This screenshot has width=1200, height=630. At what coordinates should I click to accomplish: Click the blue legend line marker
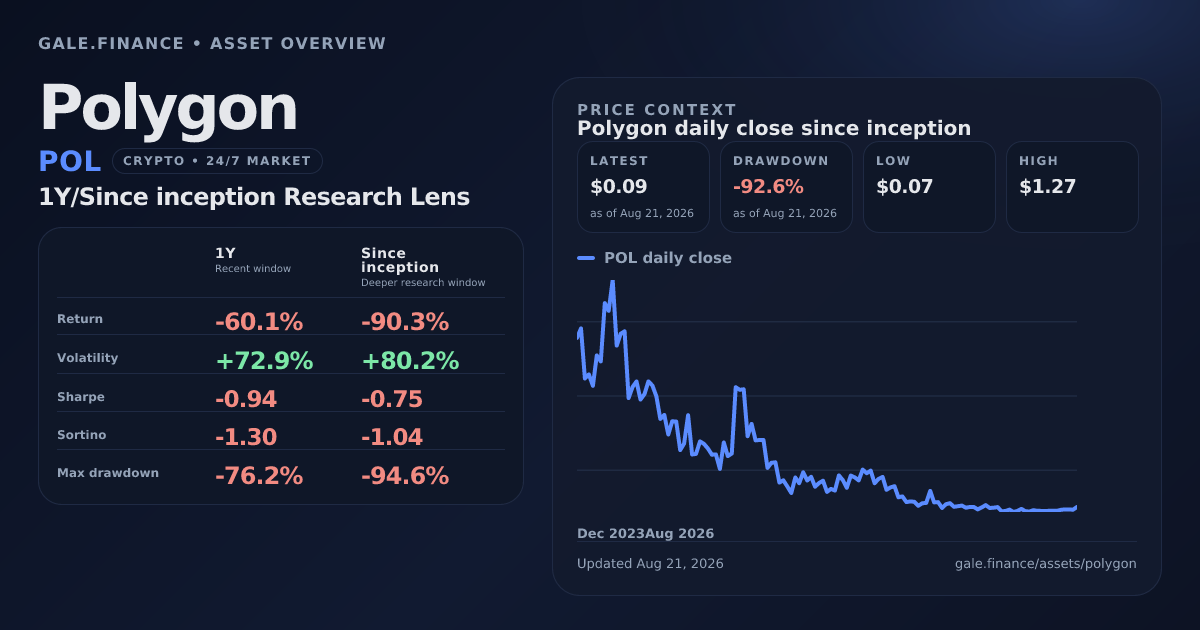[x=586, y=258]
